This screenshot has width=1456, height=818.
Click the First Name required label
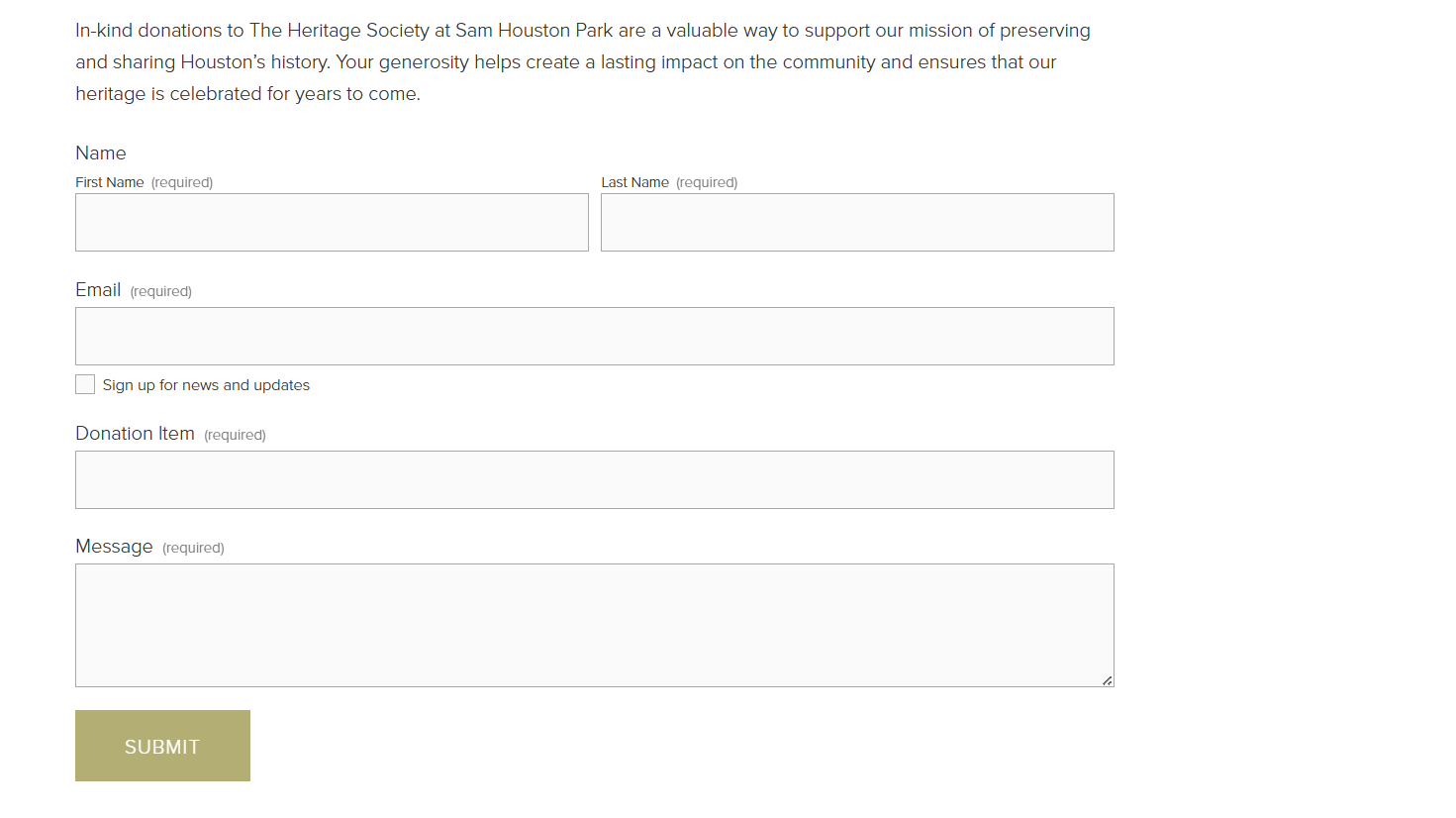click(x=182, y=182)
